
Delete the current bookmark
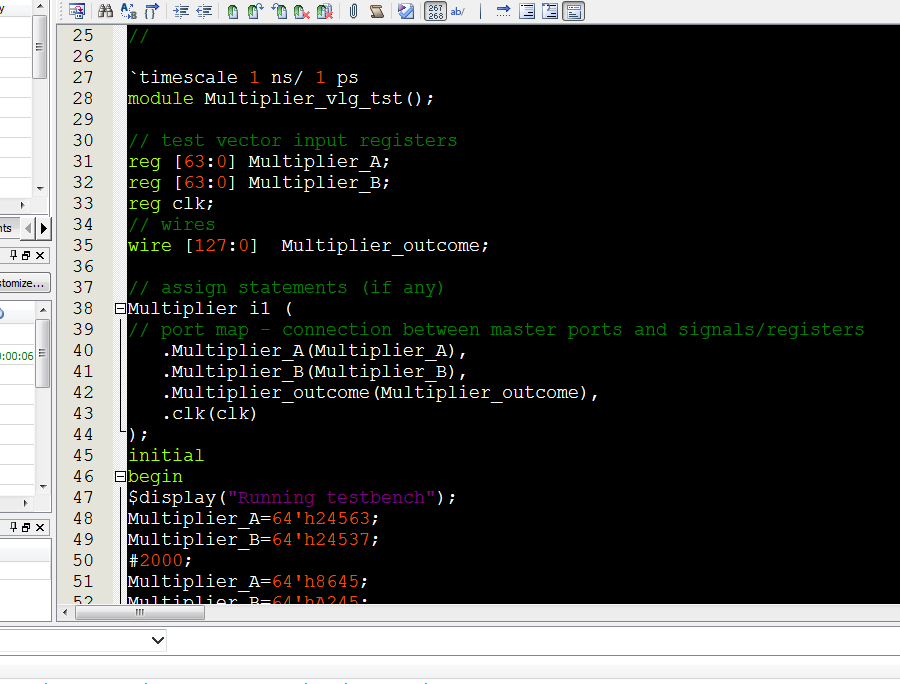[302, 11]
